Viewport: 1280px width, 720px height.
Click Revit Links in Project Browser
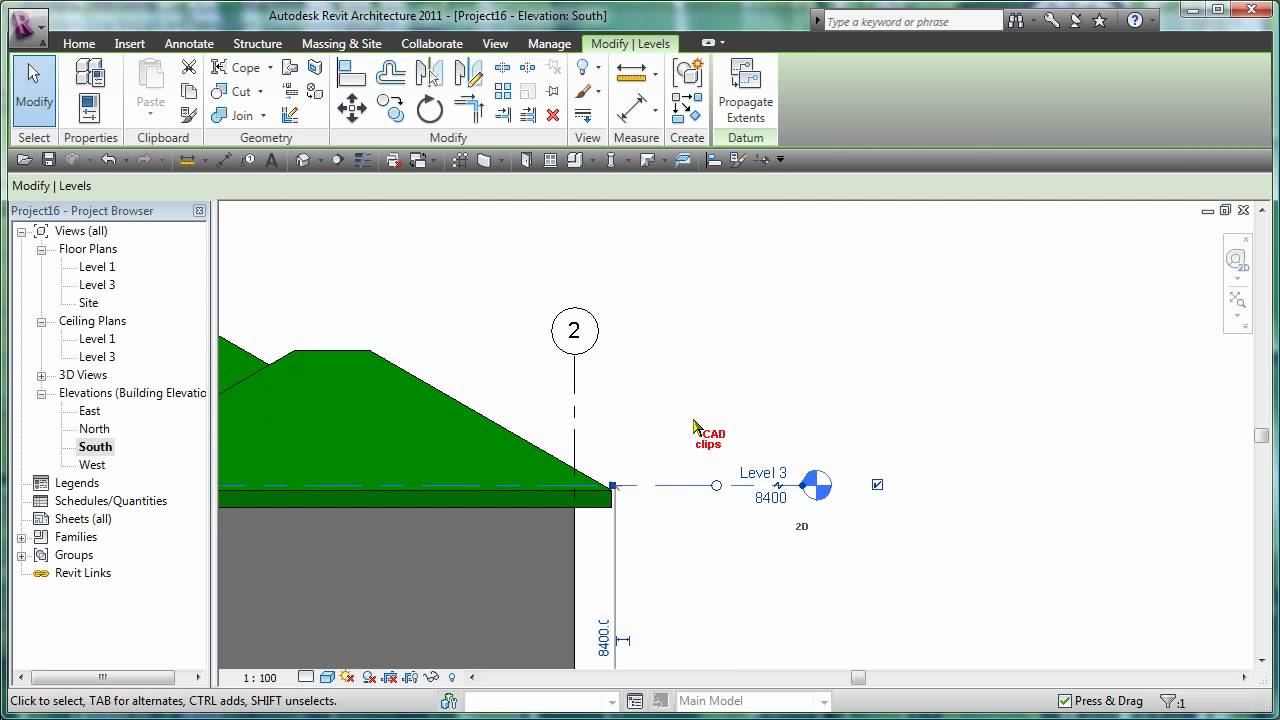[83, 573]
